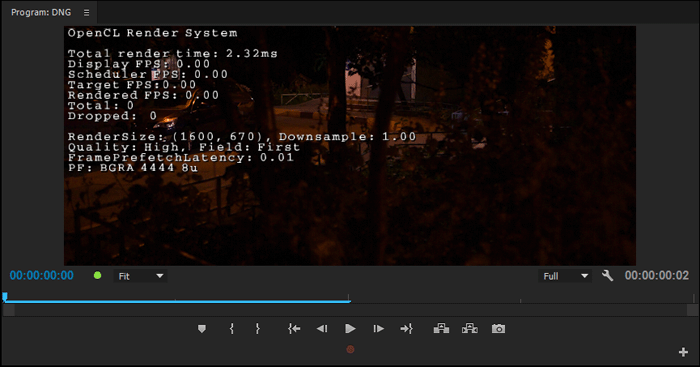This screenshot has width=700, height=367.
Task: Switch to the Program: DNG tab
Action: pyautogui.click(x=41, y=13)
